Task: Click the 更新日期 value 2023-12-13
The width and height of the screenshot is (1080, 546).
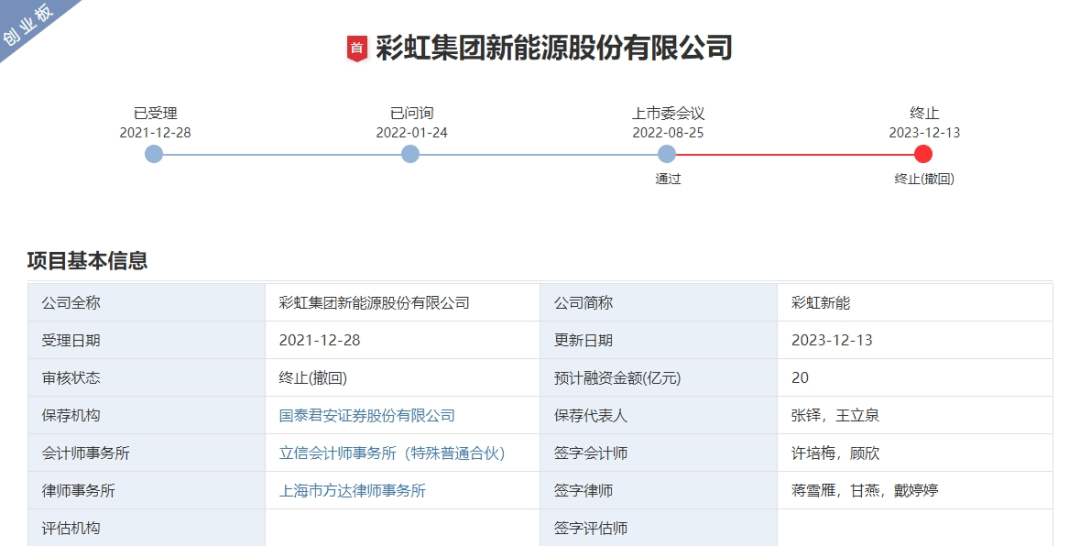Action: (915, 340)
